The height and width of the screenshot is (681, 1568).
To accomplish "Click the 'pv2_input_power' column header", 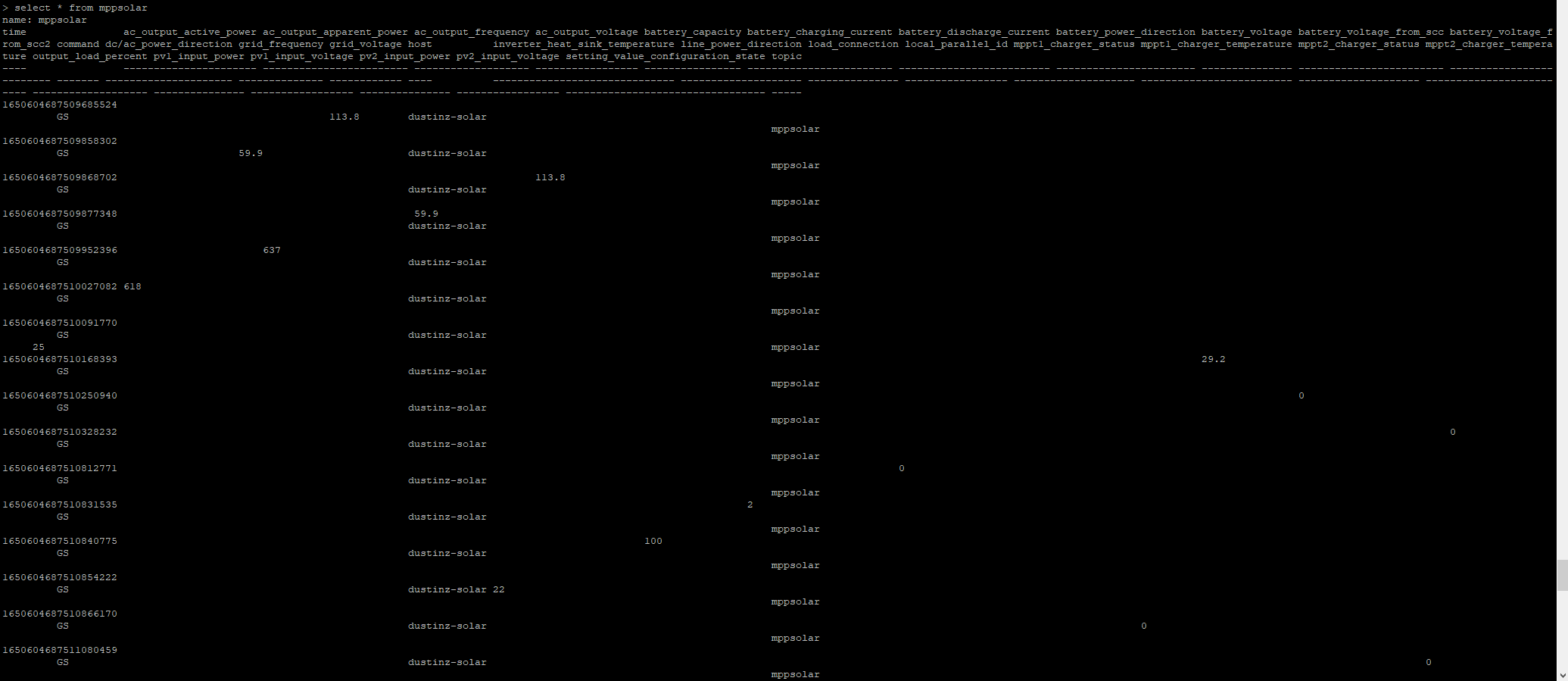I will [405, 56].
